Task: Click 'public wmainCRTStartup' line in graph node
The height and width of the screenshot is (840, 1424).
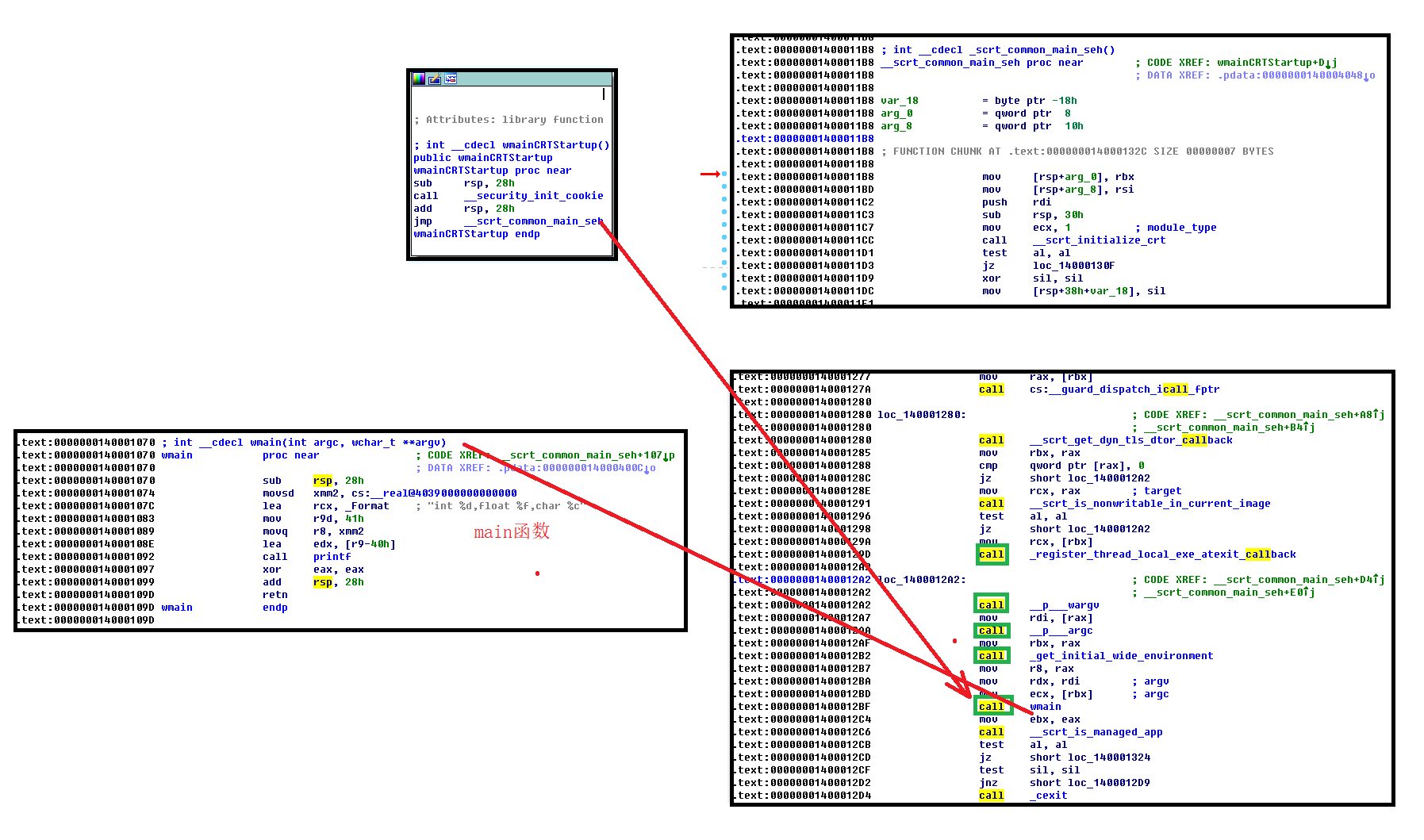Action: pyautogui.click(x=483, y=158)
